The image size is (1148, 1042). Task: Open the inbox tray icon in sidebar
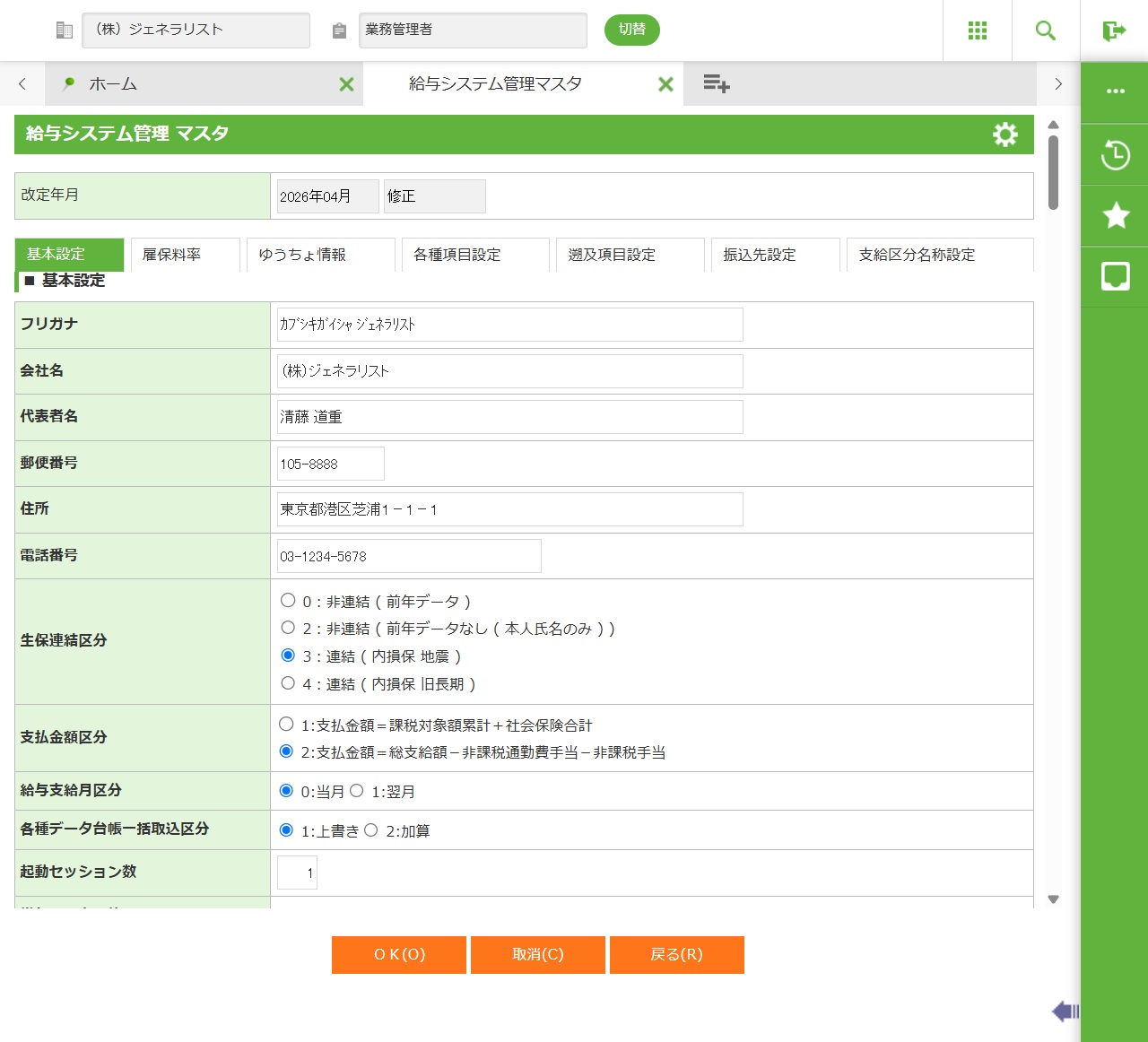pos(1115,277)
